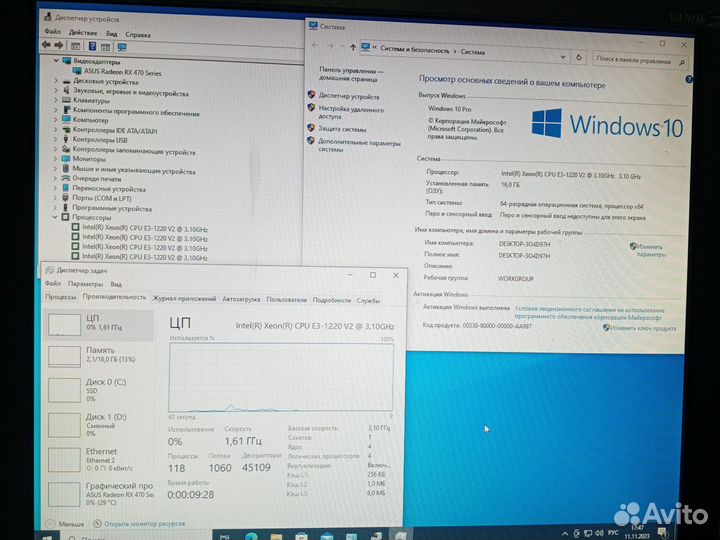Click the up arrow in System window navigation
The image size is (720, 540).
pyautogui.click(x=354, y=48)
